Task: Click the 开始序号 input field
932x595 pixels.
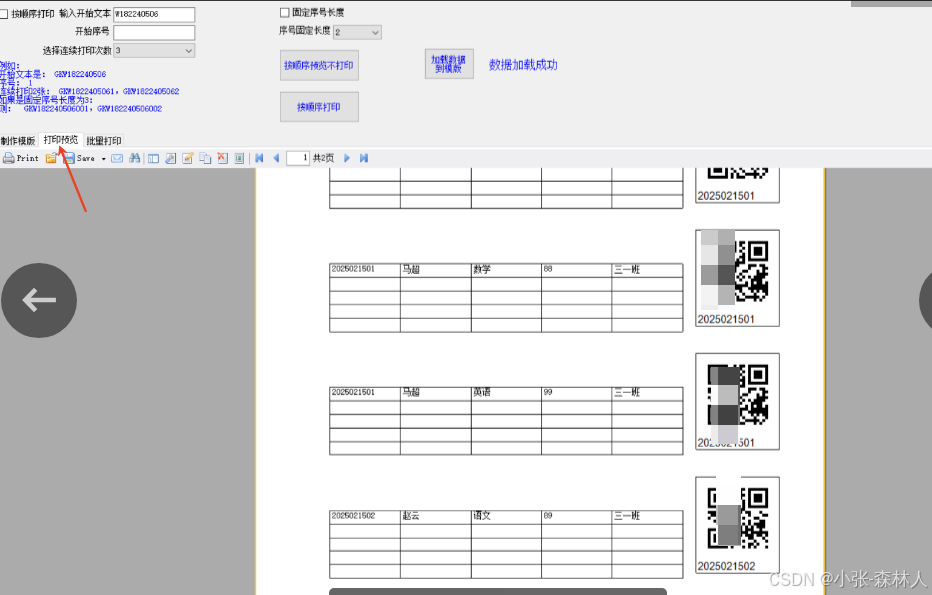Action: [154, 32]
